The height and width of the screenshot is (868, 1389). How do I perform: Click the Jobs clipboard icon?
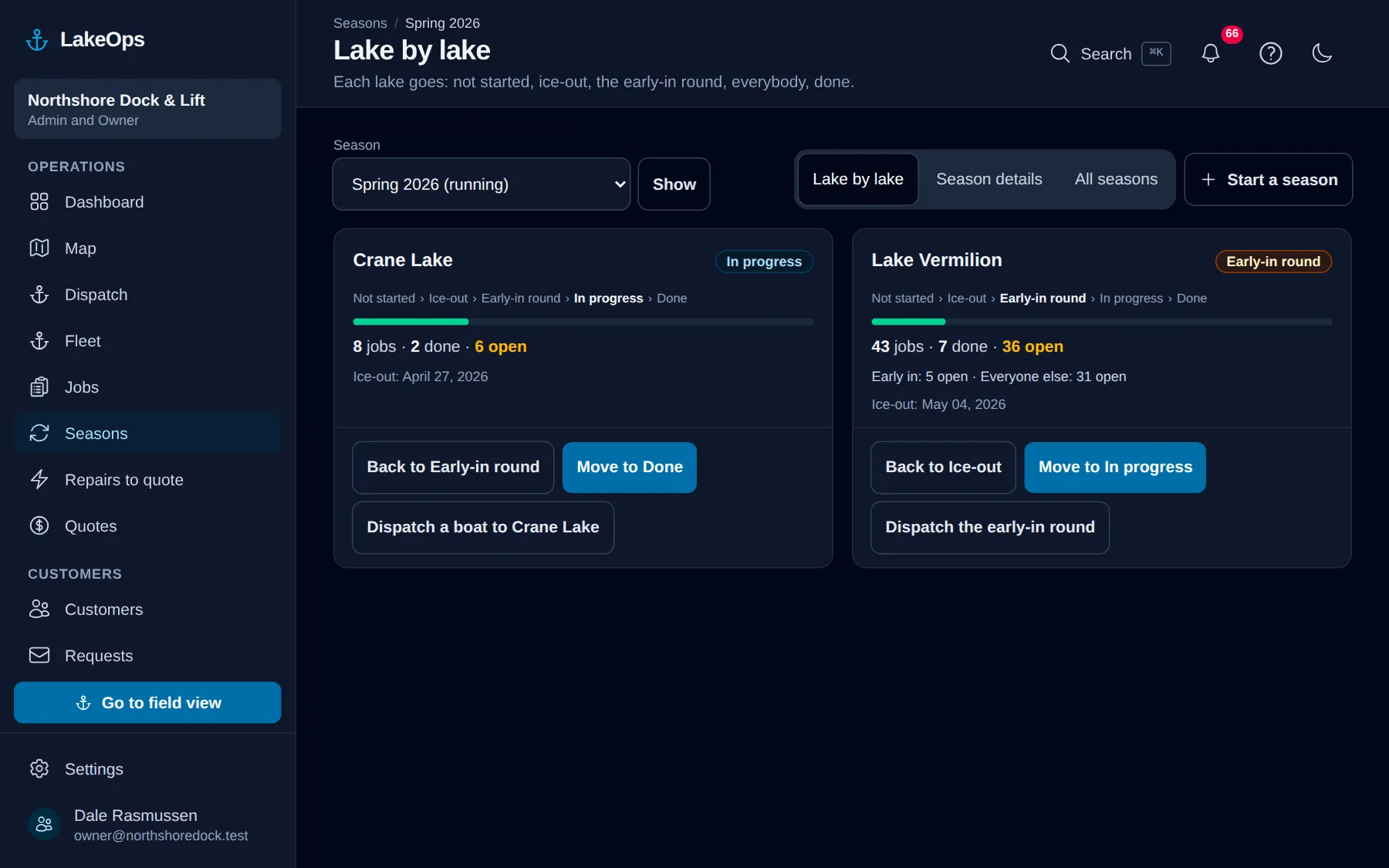coord(39,387)
